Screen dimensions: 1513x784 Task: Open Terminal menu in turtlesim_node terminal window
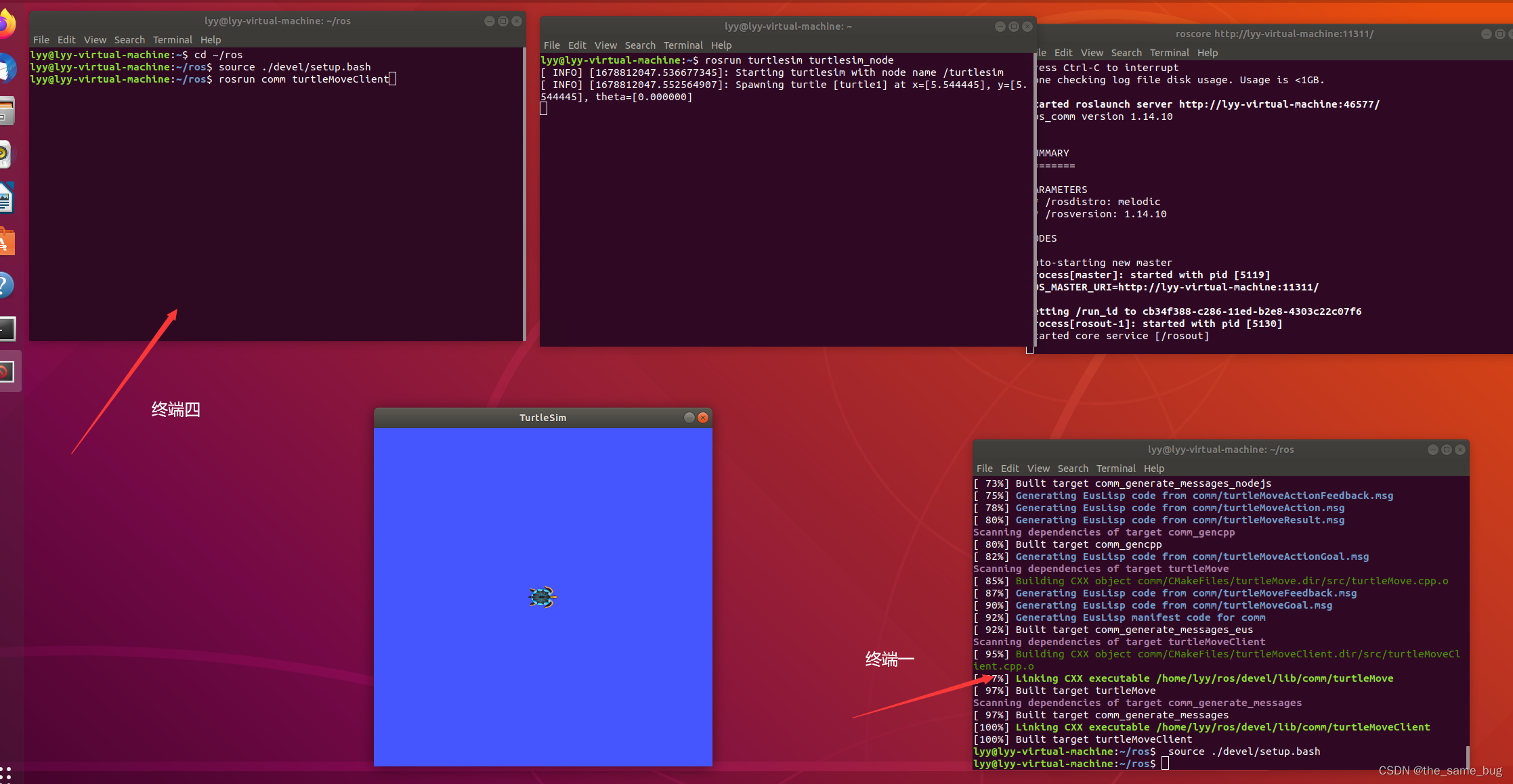pos(683,45)
